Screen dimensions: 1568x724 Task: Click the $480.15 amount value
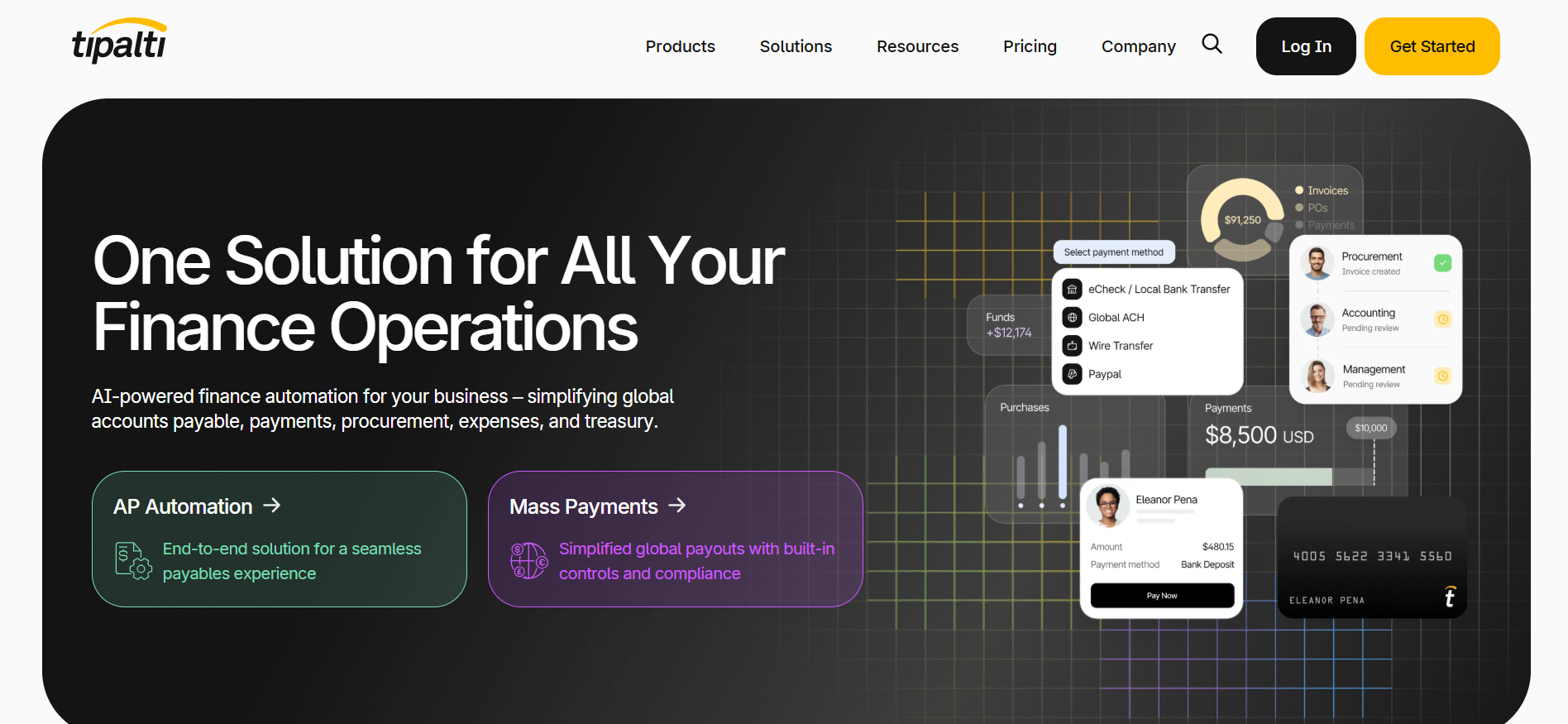pyautogui.click(x=1217, y=547)
